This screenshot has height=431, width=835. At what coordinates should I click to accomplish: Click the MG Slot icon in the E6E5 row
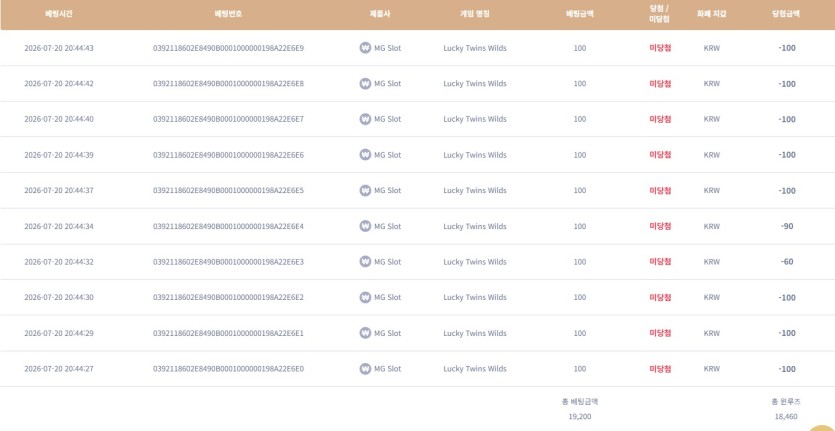click(x=365, y=190)
